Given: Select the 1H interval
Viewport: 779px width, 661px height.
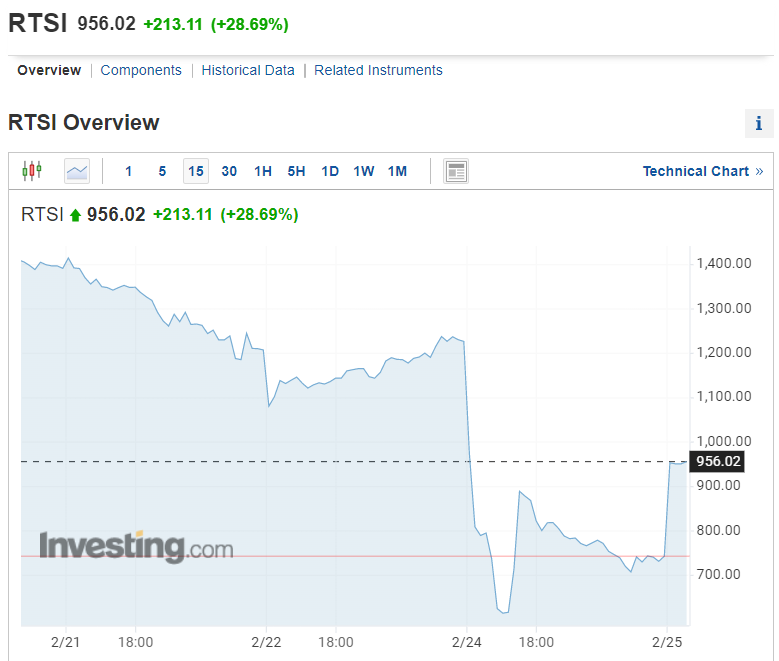Looking at the screenshot, I should [x=263, y=171].
